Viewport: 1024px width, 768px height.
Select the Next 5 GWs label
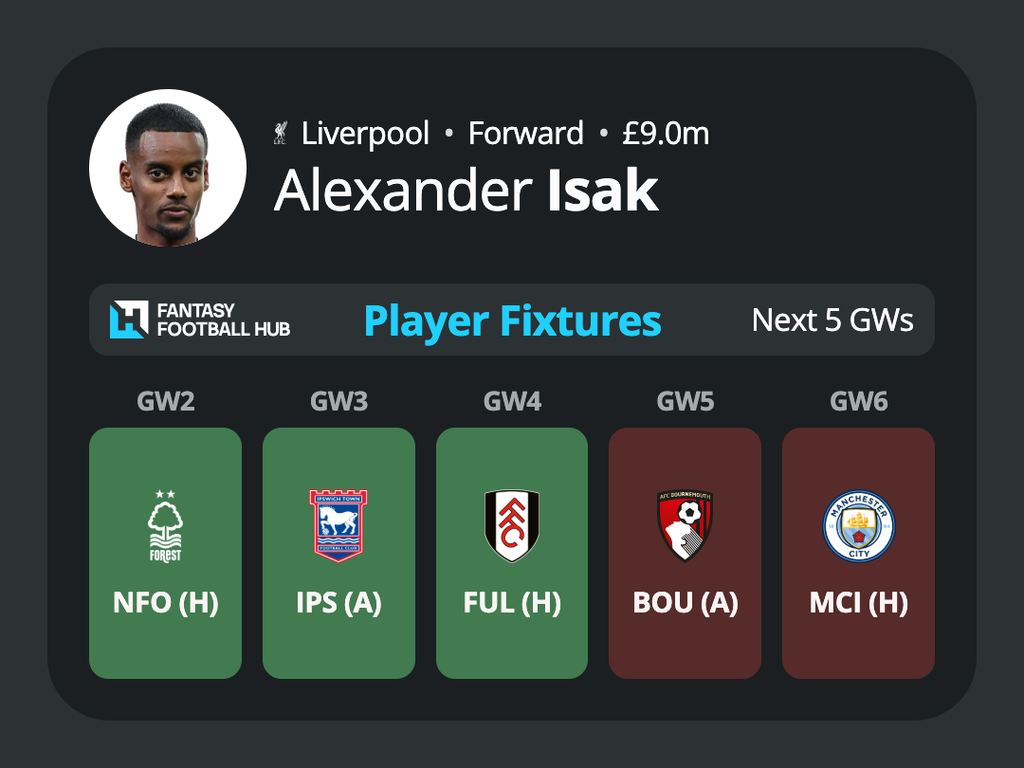click(x=833, y=320)
